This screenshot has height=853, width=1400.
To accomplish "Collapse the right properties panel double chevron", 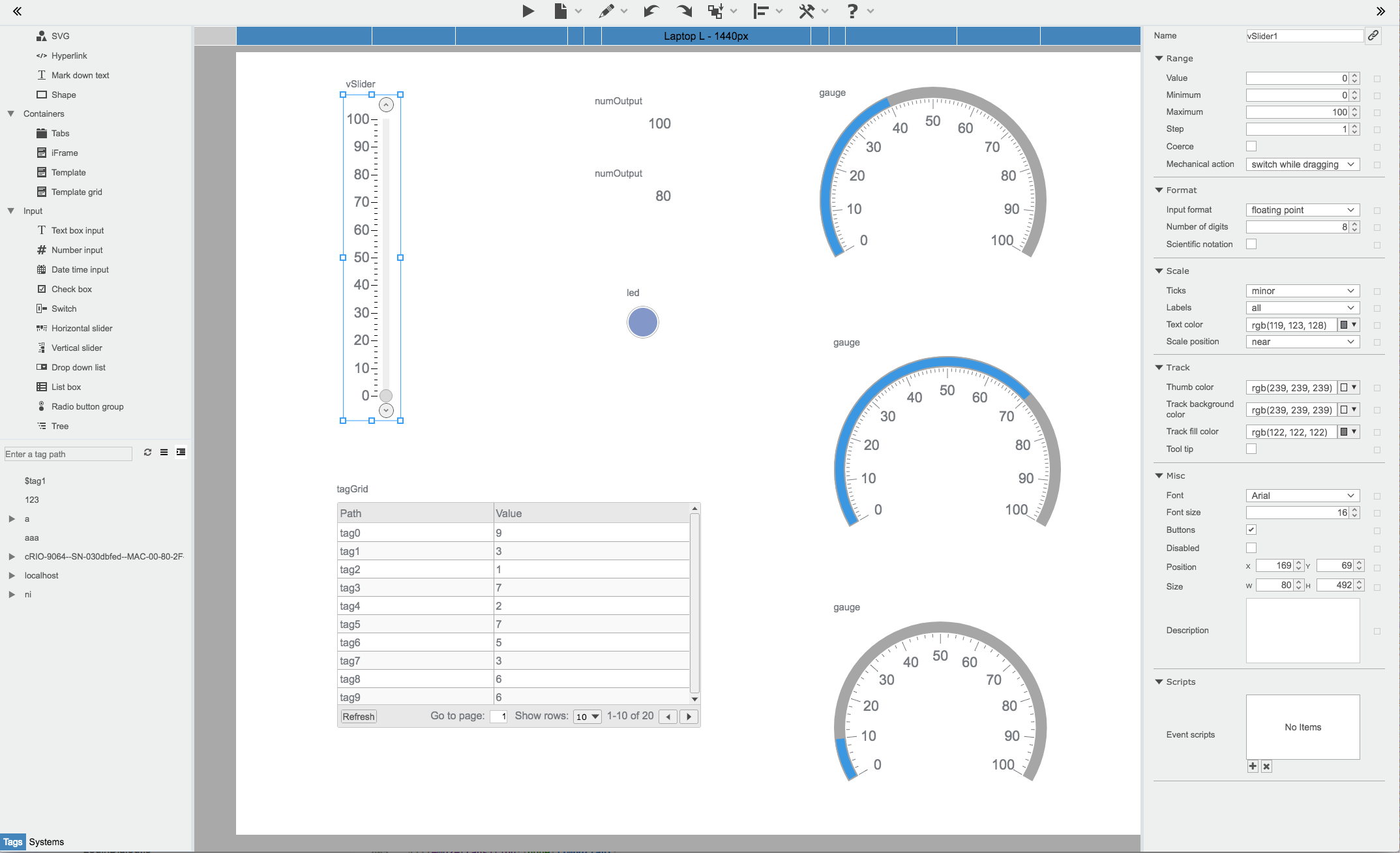I will pos(1380,11).
